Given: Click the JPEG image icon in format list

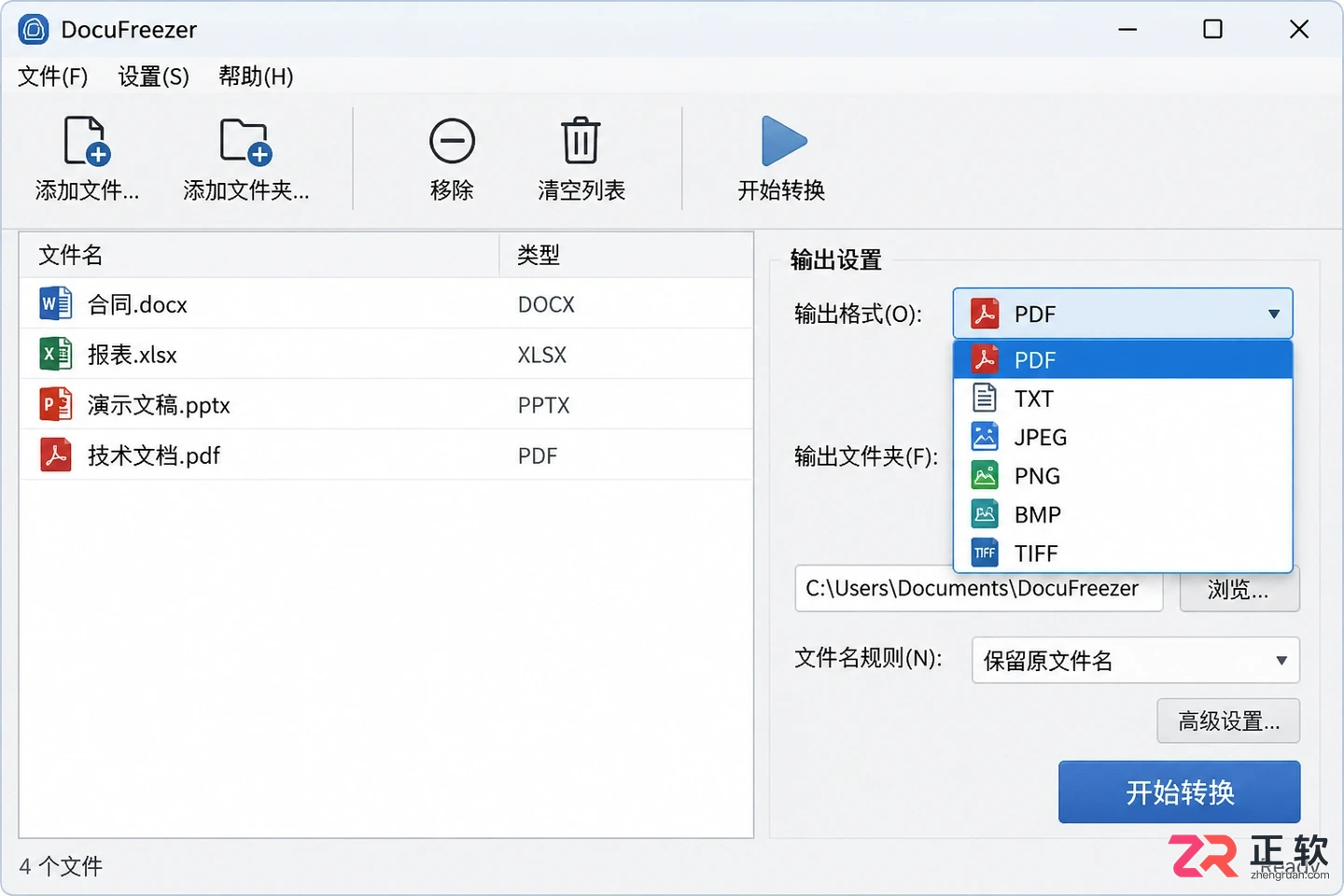Looking at the screenshot, I should pos(985,437).
